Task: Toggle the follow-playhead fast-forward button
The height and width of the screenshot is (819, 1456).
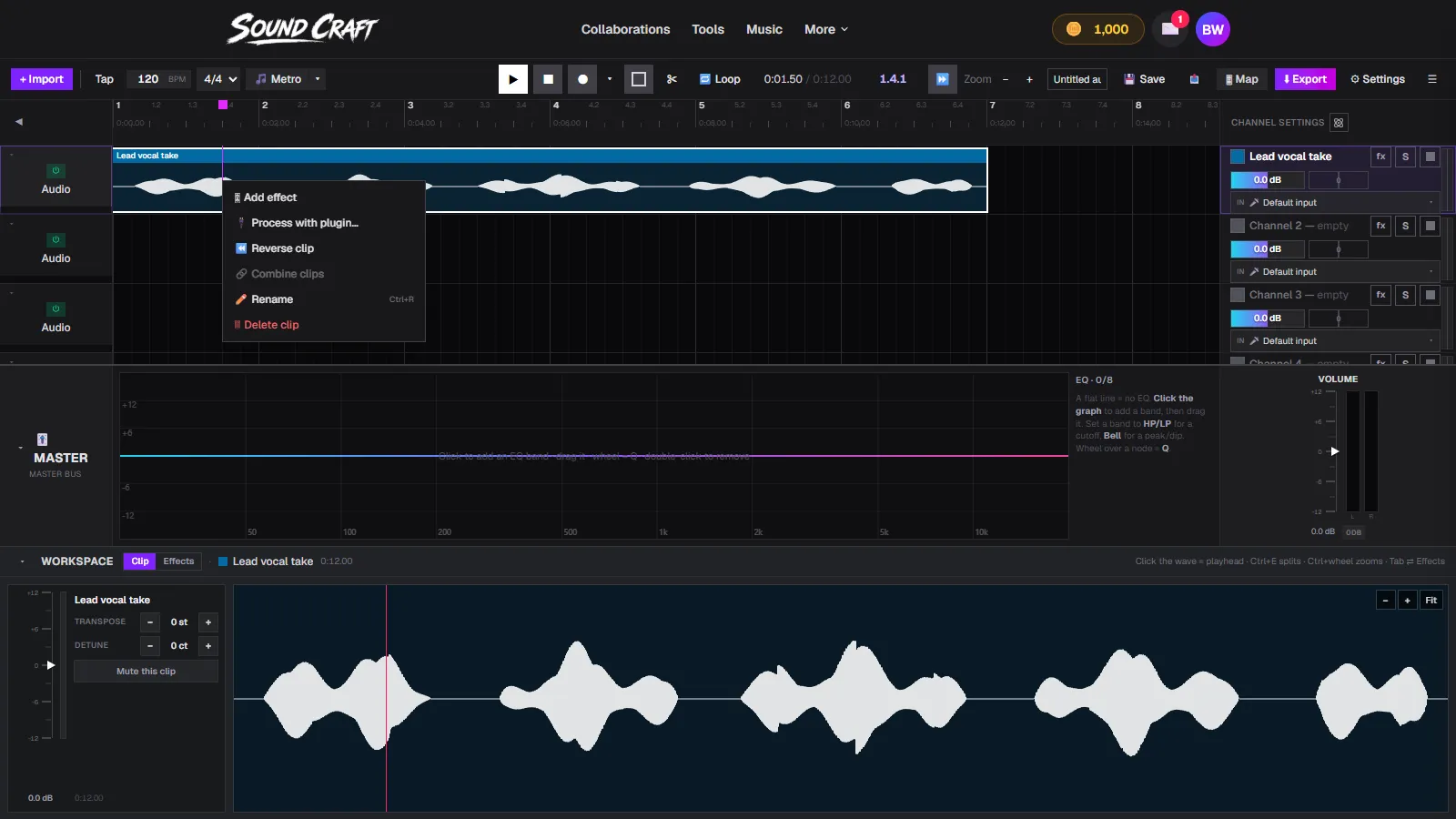Action: coord(943,79)
